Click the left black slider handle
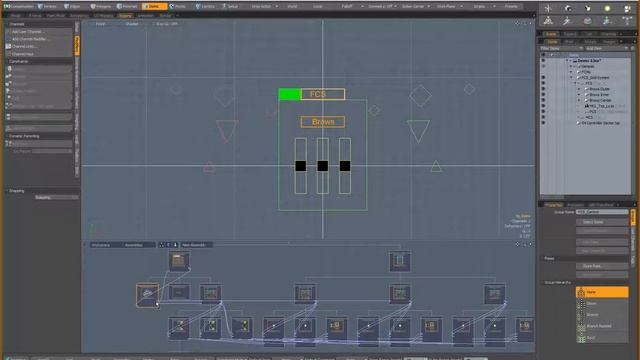This screenshot has height=360, width=640. 301,166
